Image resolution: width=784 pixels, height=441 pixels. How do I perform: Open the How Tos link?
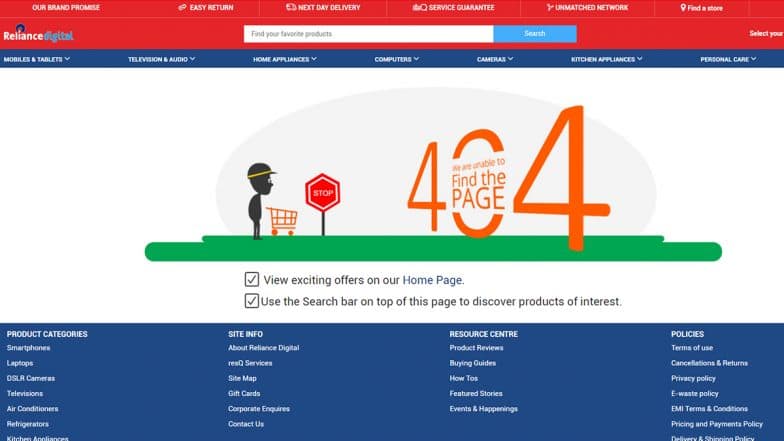pyautogui.click(x=464, y=378)
